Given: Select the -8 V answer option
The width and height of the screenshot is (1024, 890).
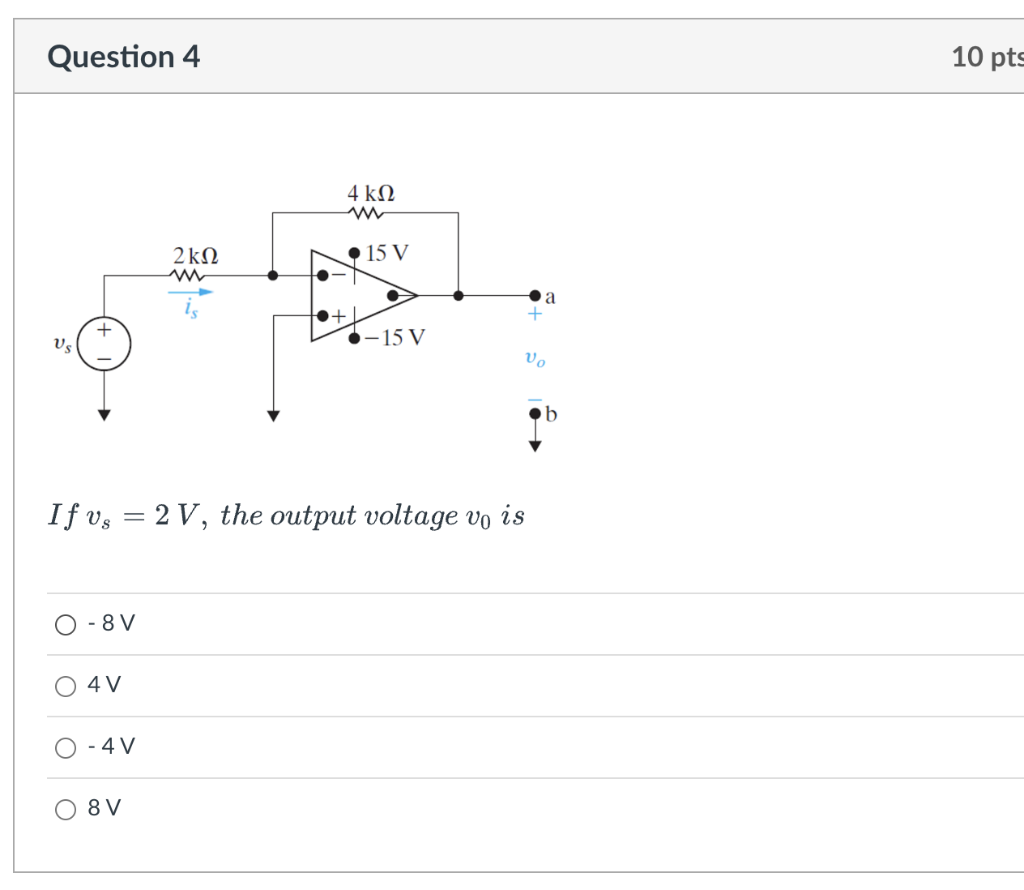Looking at the screenshot, I should pos(65,623).
